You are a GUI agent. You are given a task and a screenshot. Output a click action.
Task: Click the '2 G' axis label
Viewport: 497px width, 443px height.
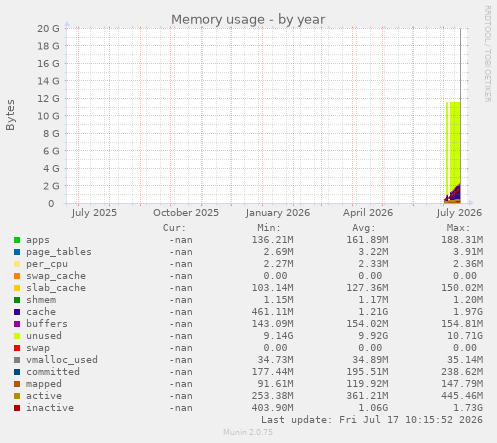click(x=51, y=186)
